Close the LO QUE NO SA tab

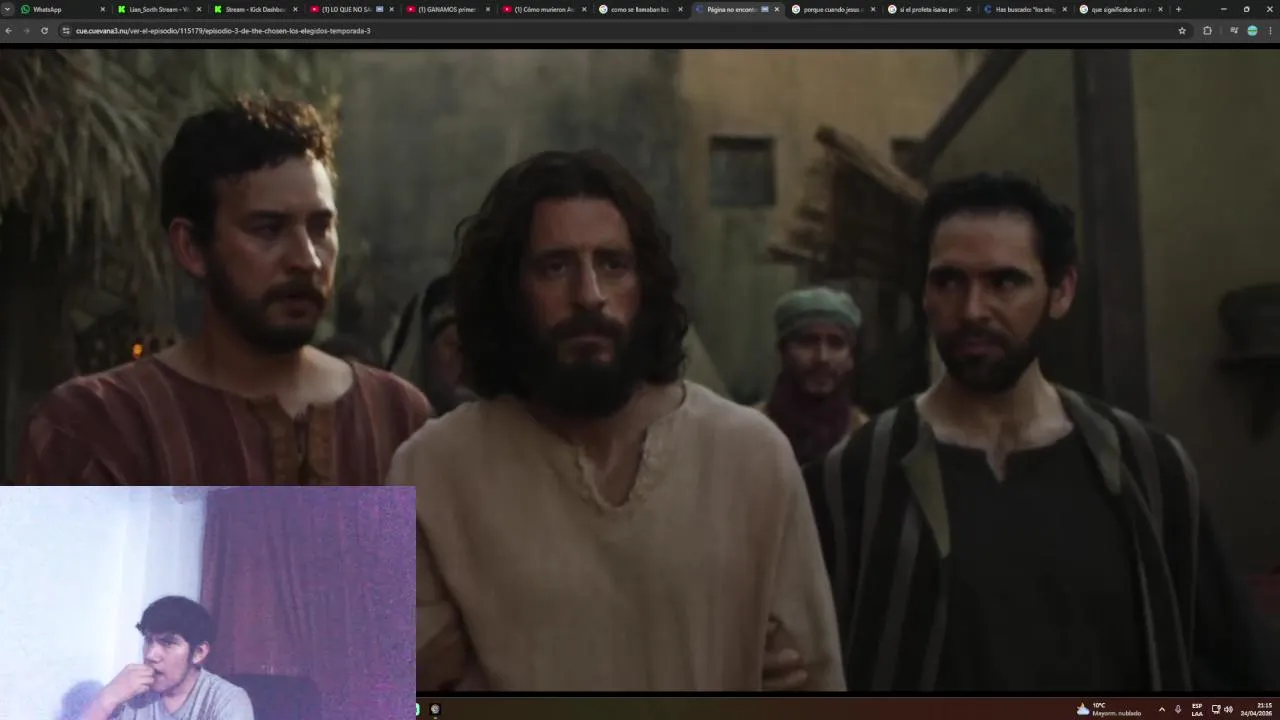tap(391, 9)
